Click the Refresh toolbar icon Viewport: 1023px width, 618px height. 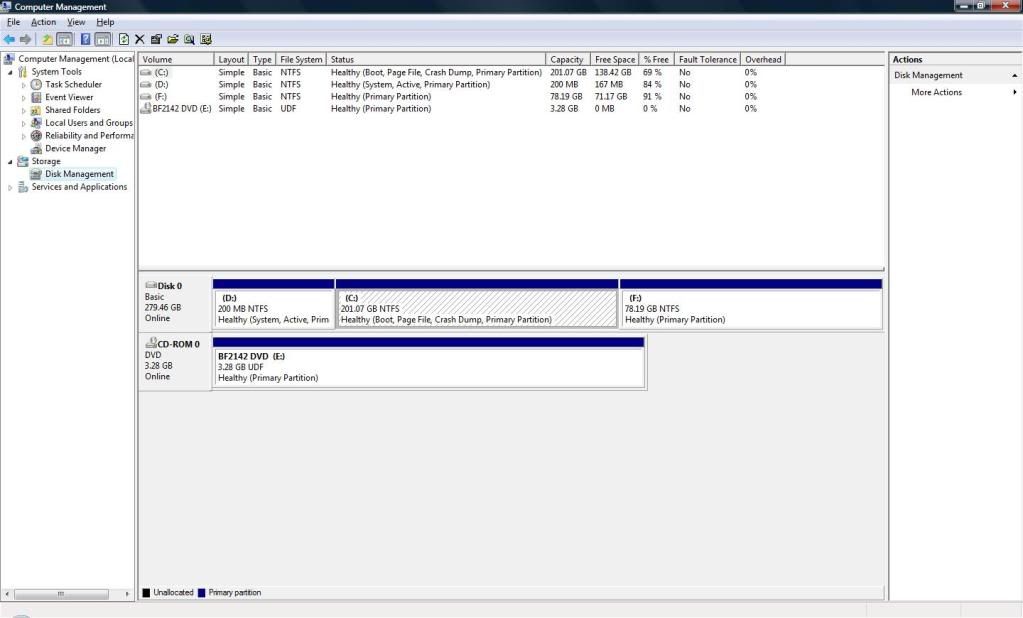point(123,39)
